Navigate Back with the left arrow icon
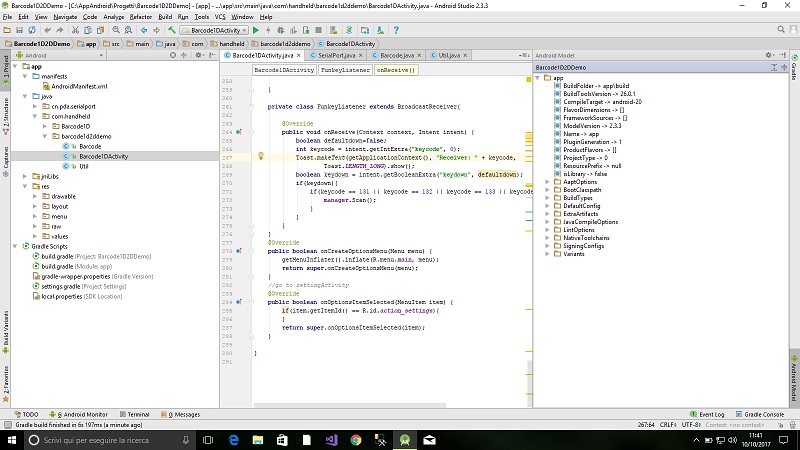The width and height of the screenshot is (800, 450). pyautogui.click(x=144, y=30)
